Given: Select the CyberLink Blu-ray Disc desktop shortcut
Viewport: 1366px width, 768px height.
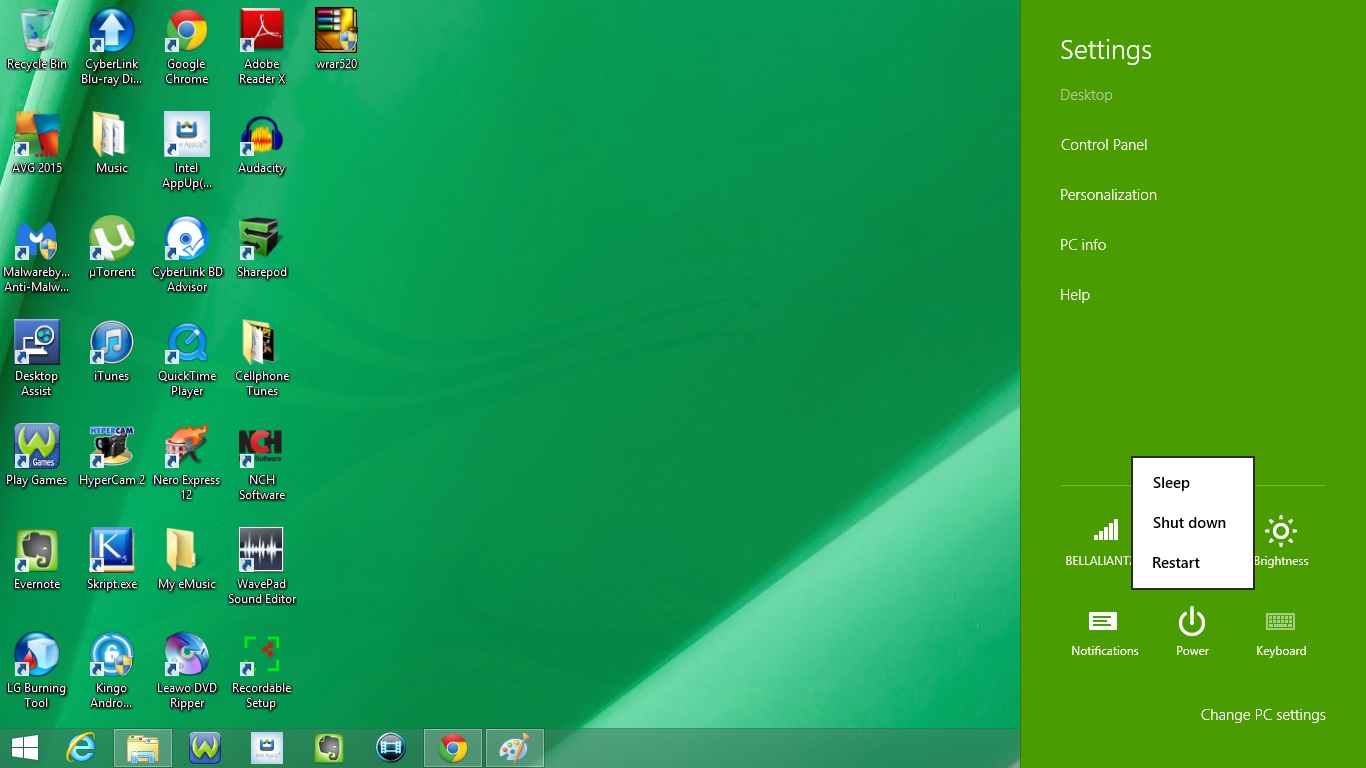Looking at the screenshot, I should [x=112, y=47].
